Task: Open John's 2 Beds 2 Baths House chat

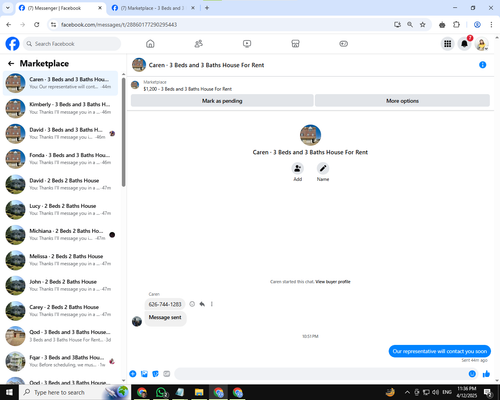Action: 60,285
